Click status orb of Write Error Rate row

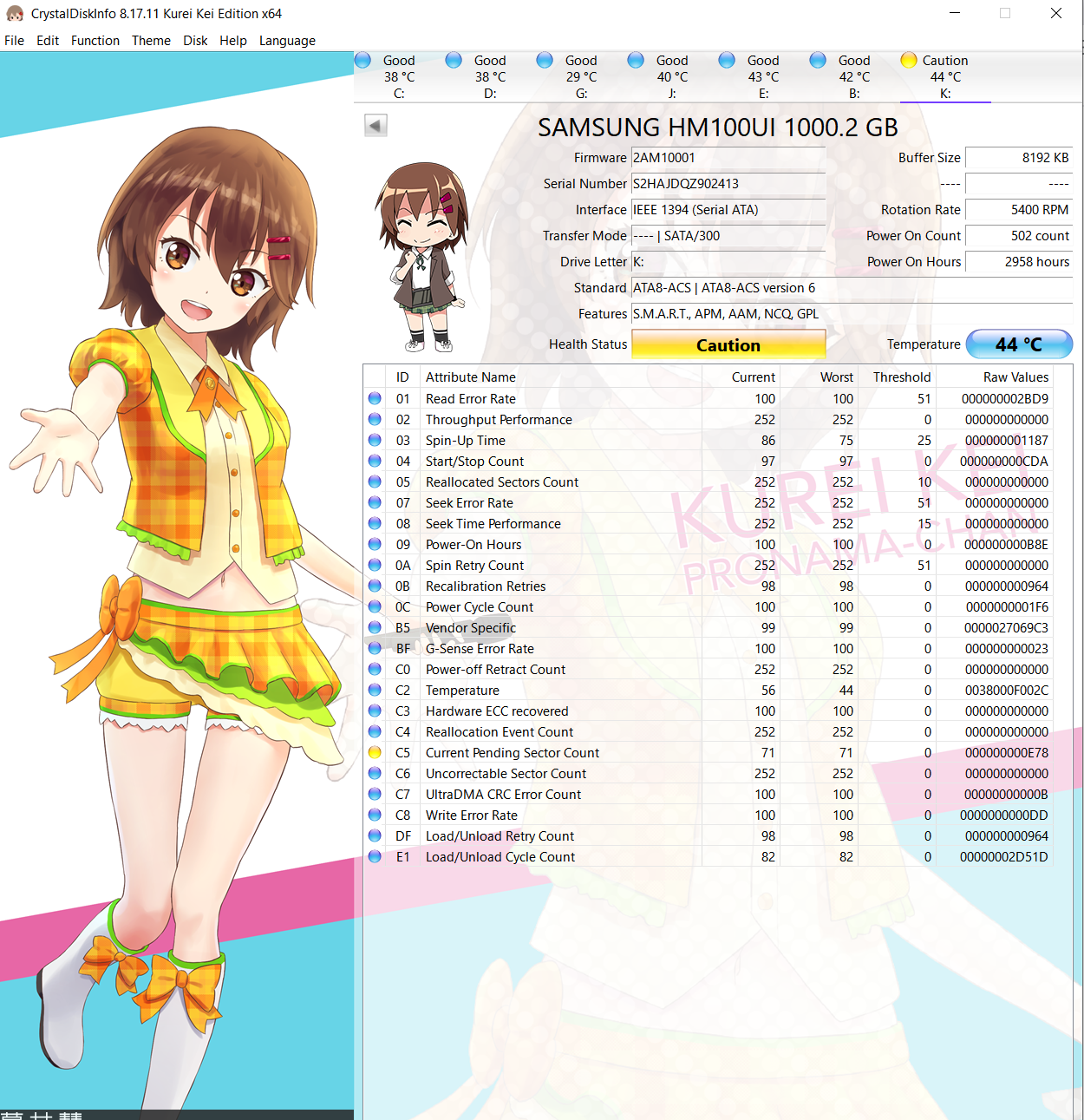click(375, 815)
